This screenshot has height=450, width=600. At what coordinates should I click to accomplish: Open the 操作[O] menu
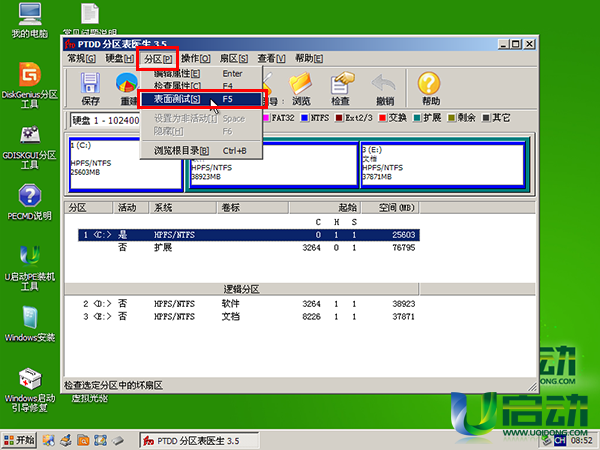click(196, 59)
